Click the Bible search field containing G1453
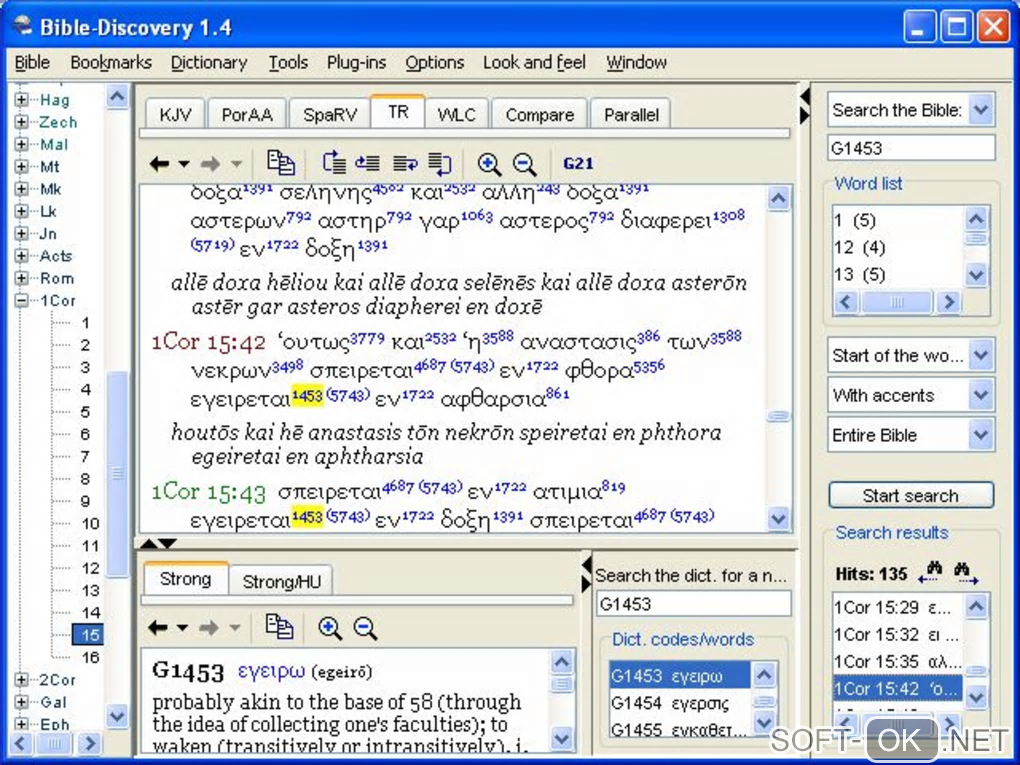This screenshot has height=765, width=1020. (x=911, y=148)
